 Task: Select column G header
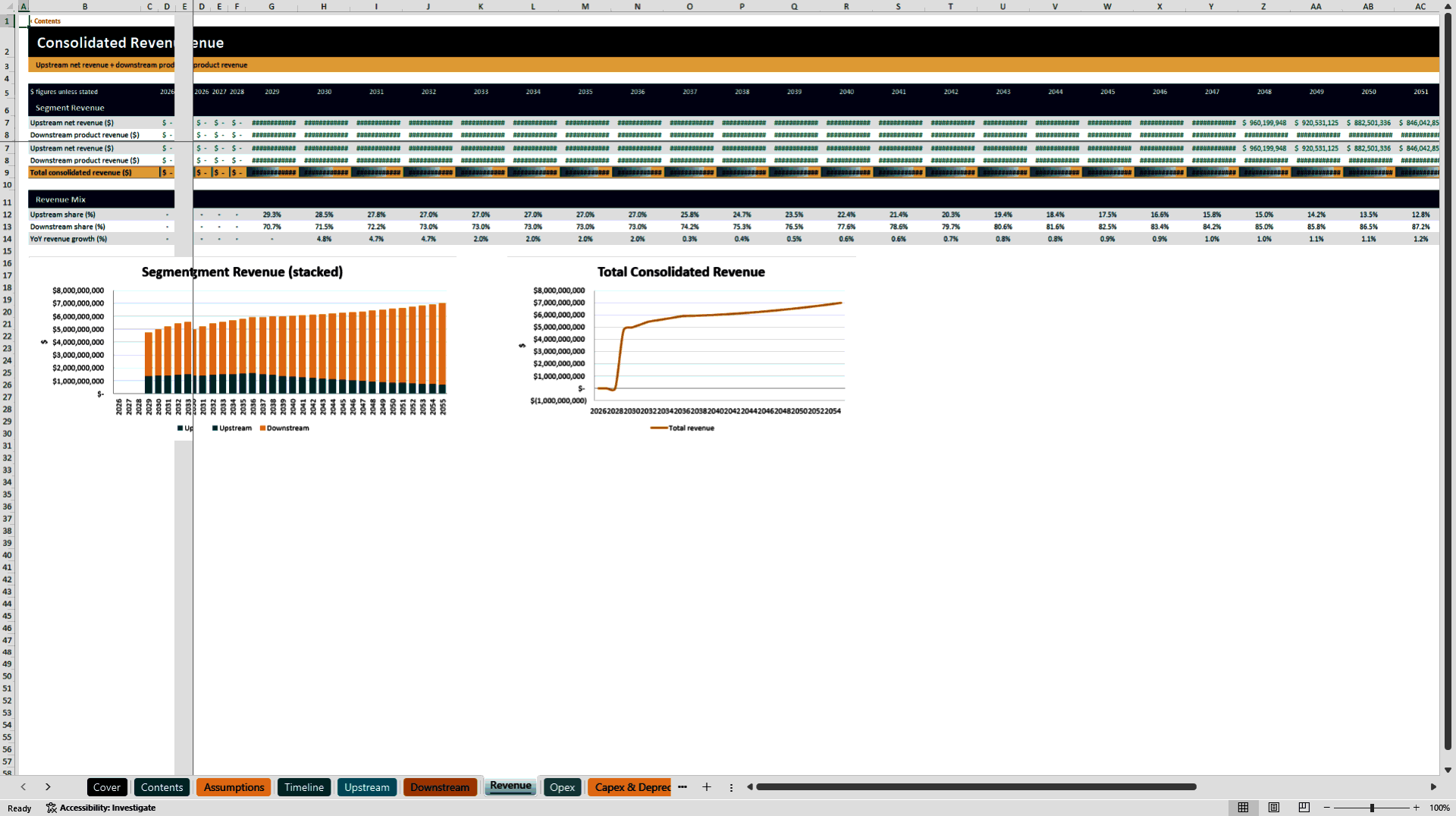pos(271,6)
